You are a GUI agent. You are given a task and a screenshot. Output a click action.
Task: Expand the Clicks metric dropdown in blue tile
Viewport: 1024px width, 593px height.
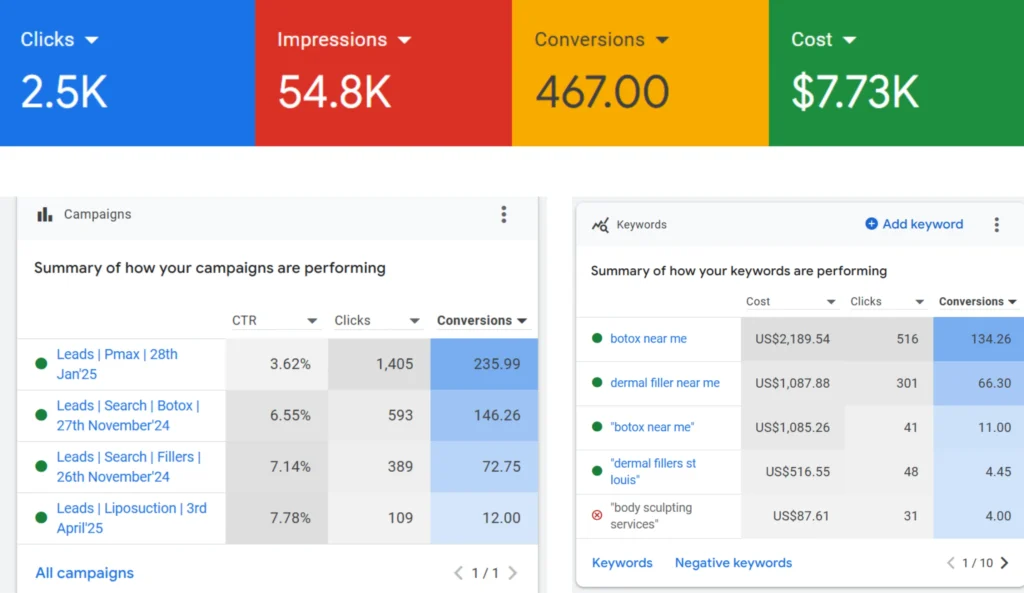click(x=91, y=40)
